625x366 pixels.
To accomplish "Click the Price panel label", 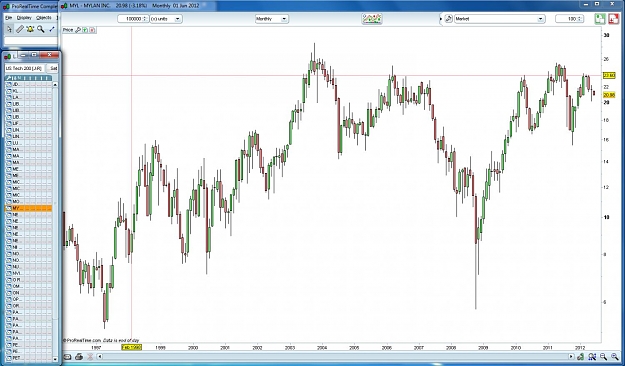I will (x=68, y=30).
